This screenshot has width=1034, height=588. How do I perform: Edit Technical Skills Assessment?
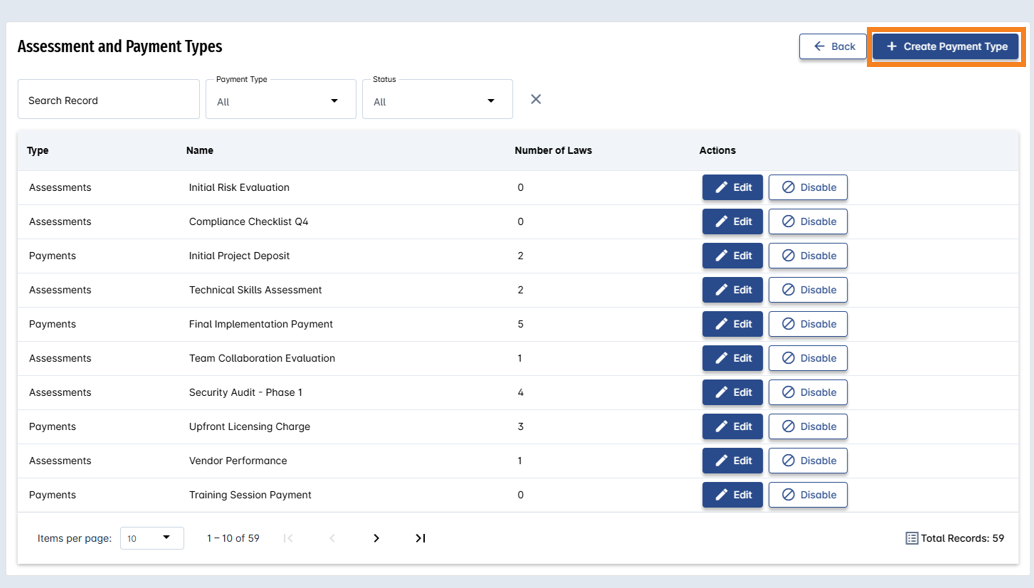[x=732, y=290]
